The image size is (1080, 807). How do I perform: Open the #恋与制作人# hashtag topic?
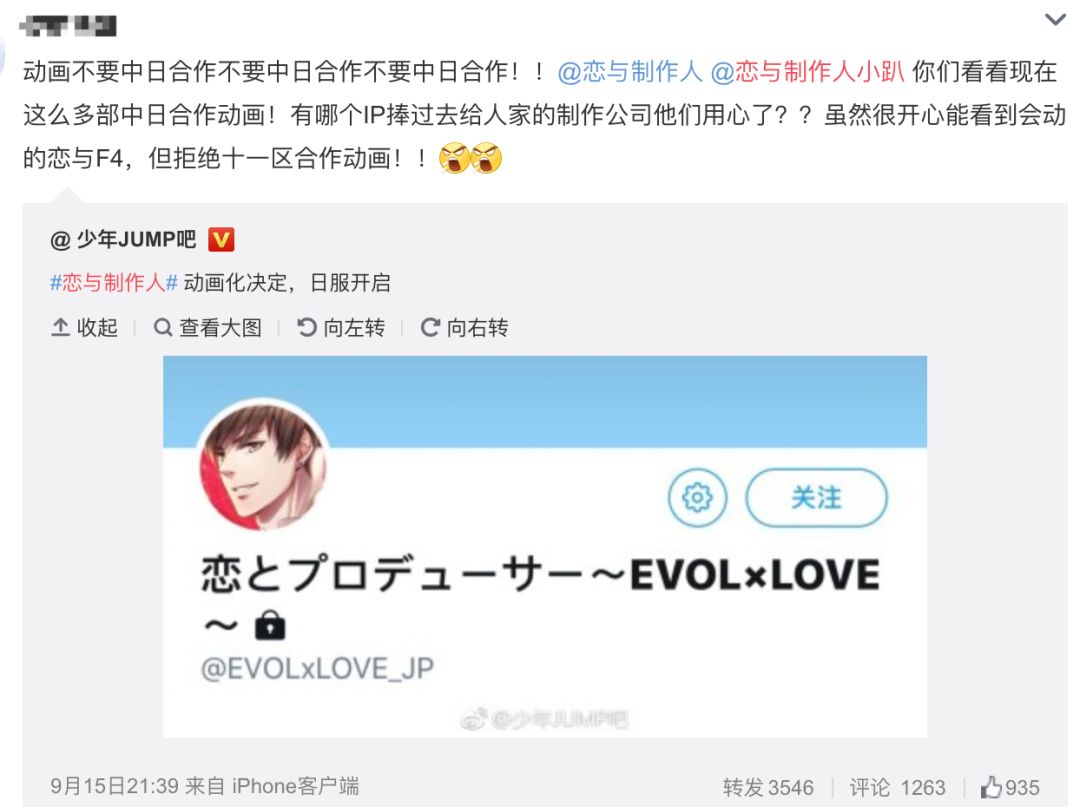[114, 283]
